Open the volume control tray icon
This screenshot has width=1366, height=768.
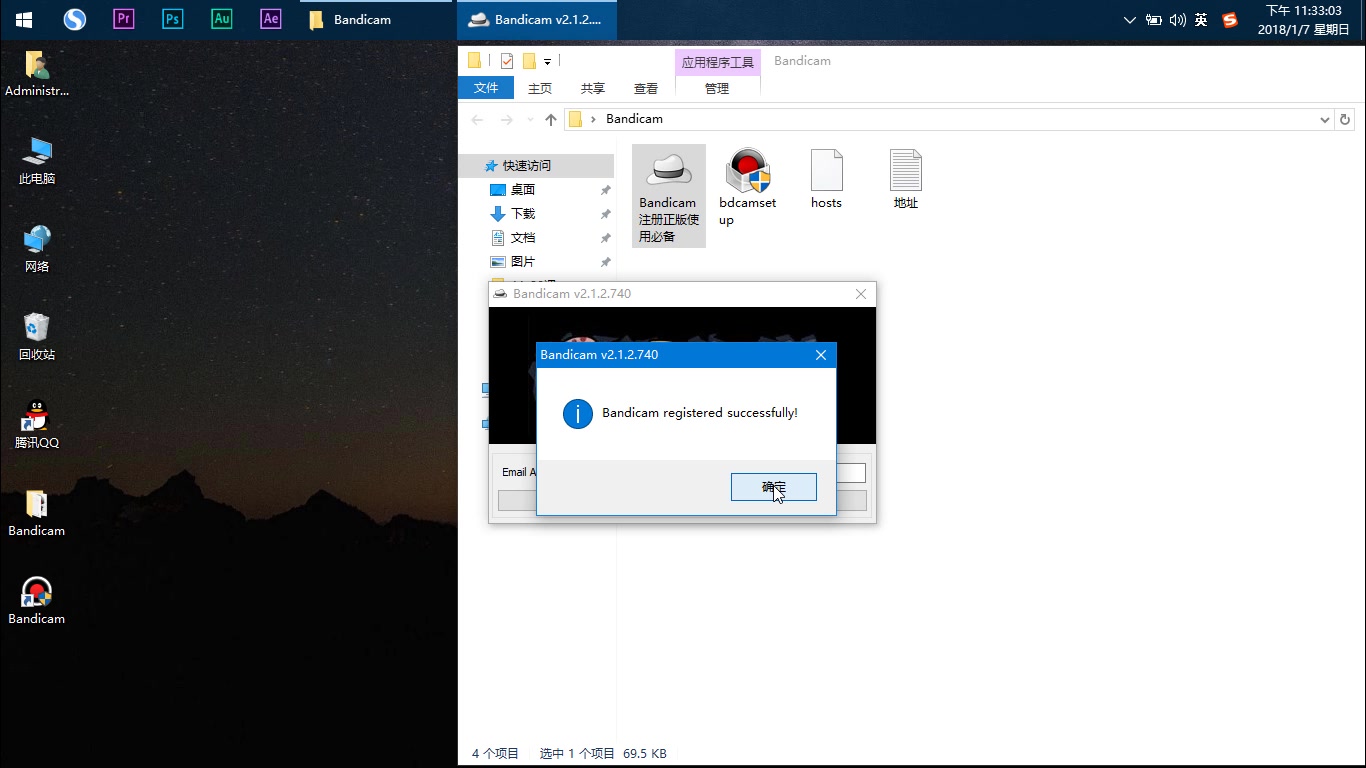[x=1177, y=20]
